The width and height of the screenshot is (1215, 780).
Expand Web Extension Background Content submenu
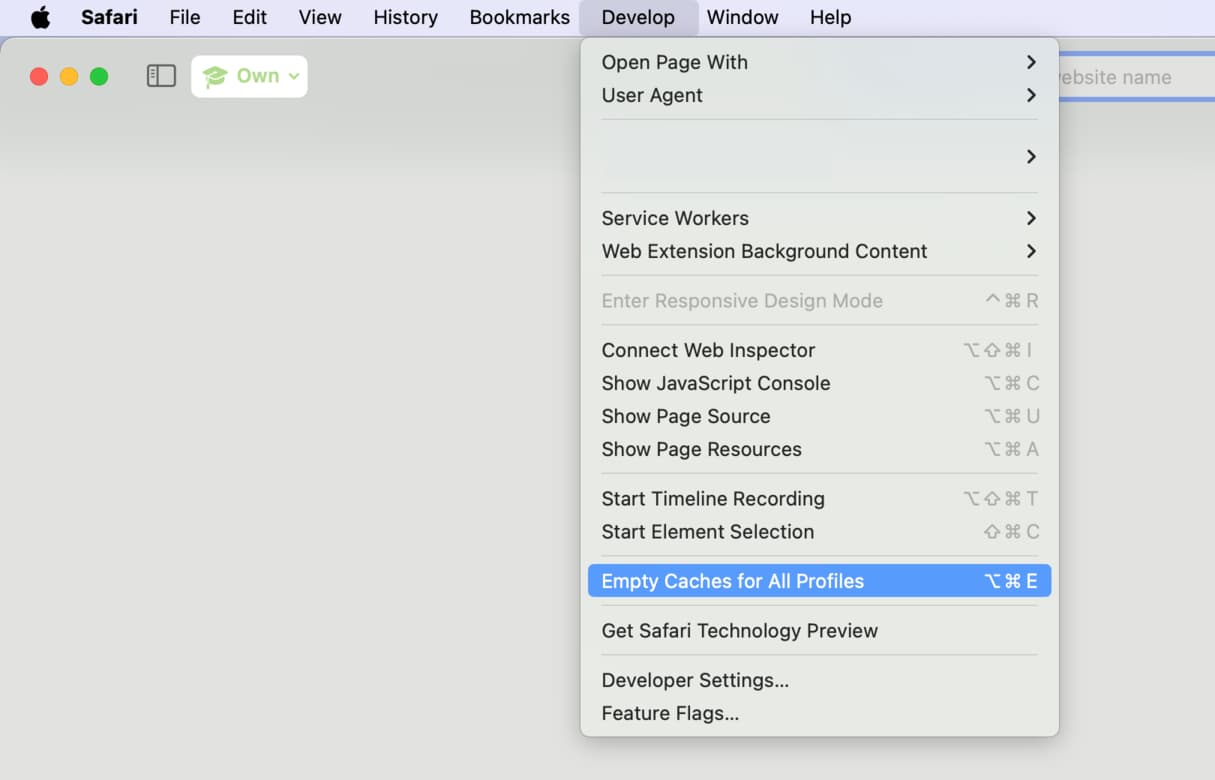[819, 251]
